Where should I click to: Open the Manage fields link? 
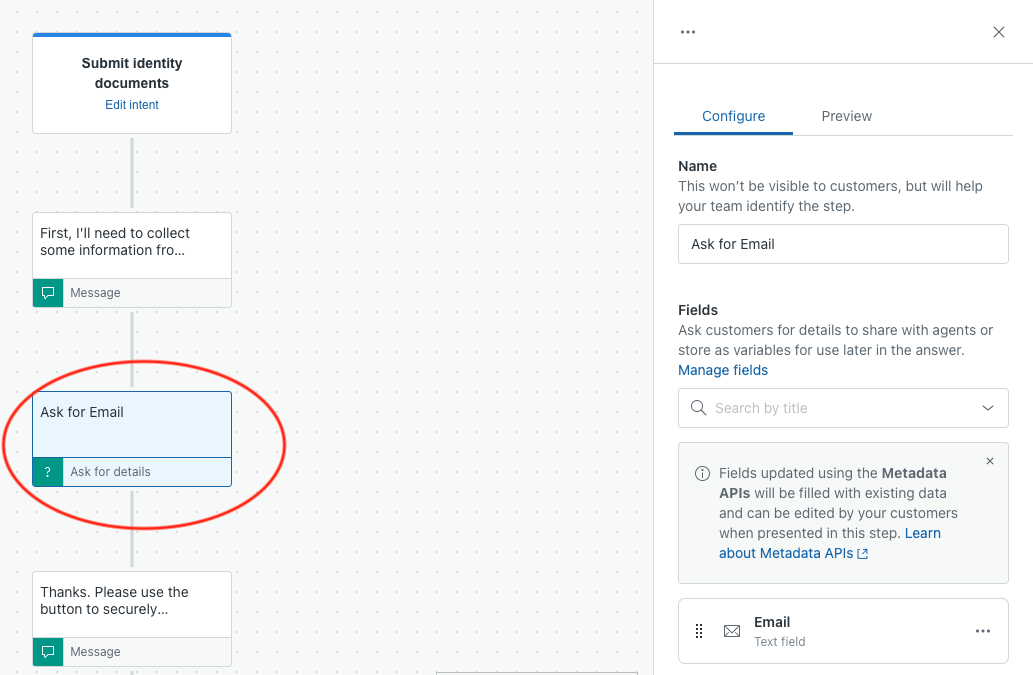click(x=723, y=370)
